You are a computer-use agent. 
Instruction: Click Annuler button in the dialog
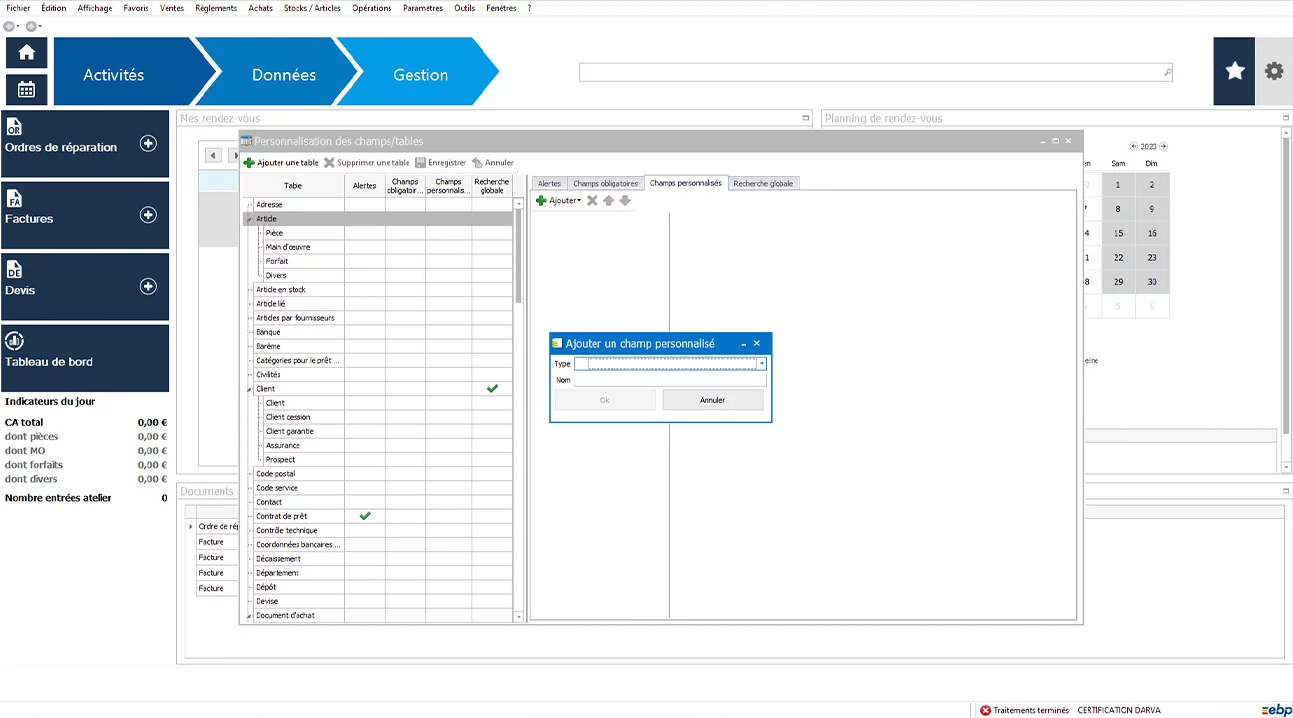point(712,400)
